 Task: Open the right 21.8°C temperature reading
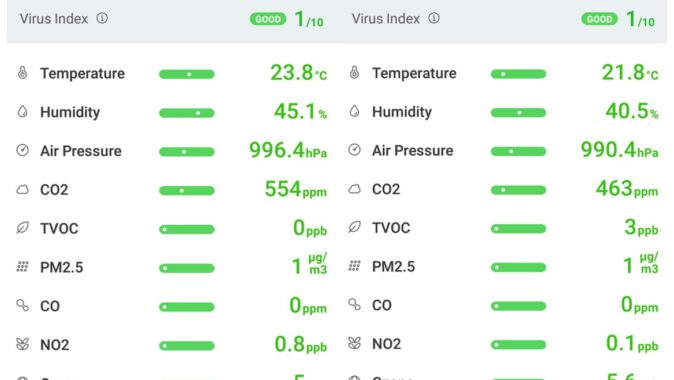630,73
